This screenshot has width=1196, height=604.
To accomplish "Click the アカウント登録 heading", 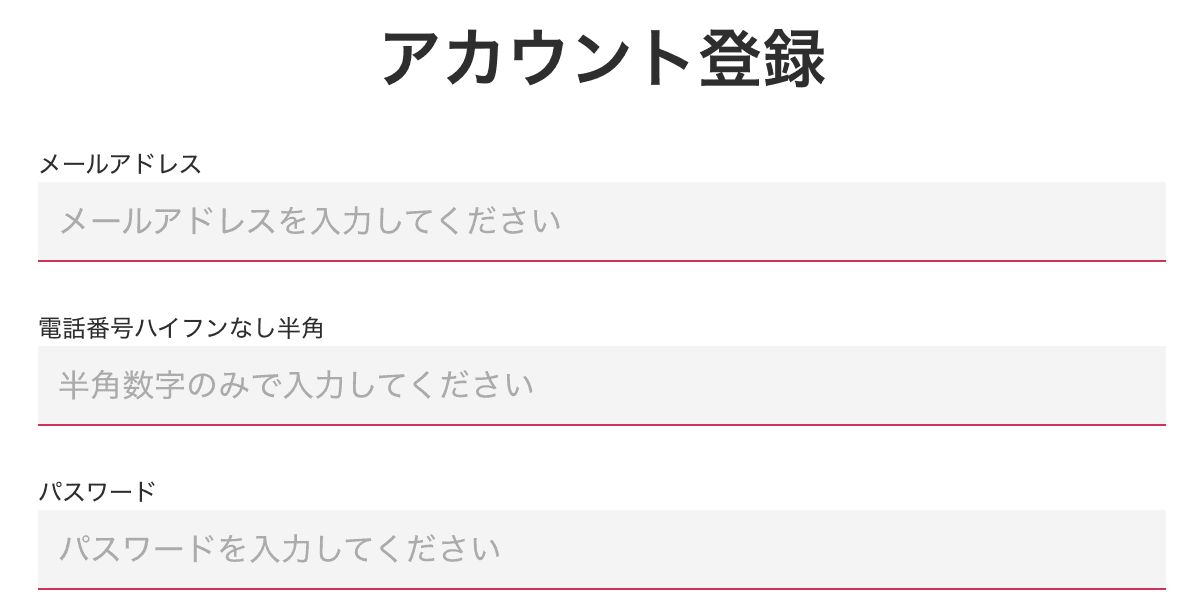I will 603,60.
